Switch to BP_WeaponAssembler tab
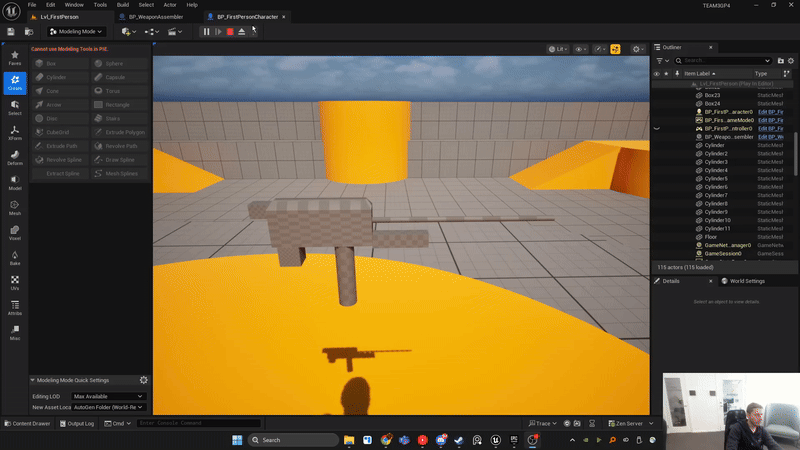Viewport: 800px width, 450px height. [x=155, y=17]
